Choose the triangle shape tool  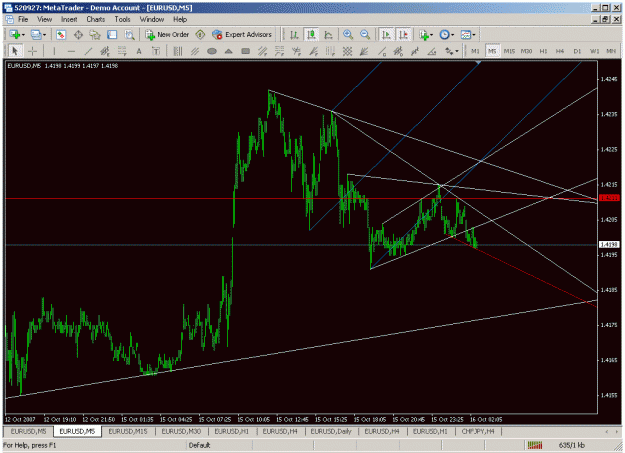click(228, 51)
